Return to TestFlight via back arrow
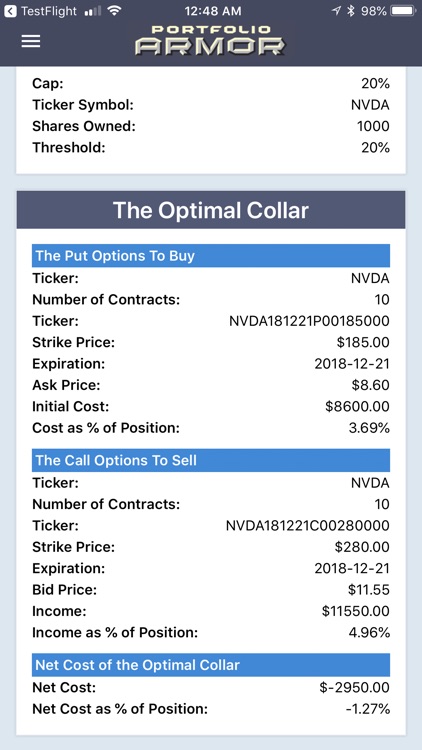Screen dimensions: 422x750 click(10, 11)
